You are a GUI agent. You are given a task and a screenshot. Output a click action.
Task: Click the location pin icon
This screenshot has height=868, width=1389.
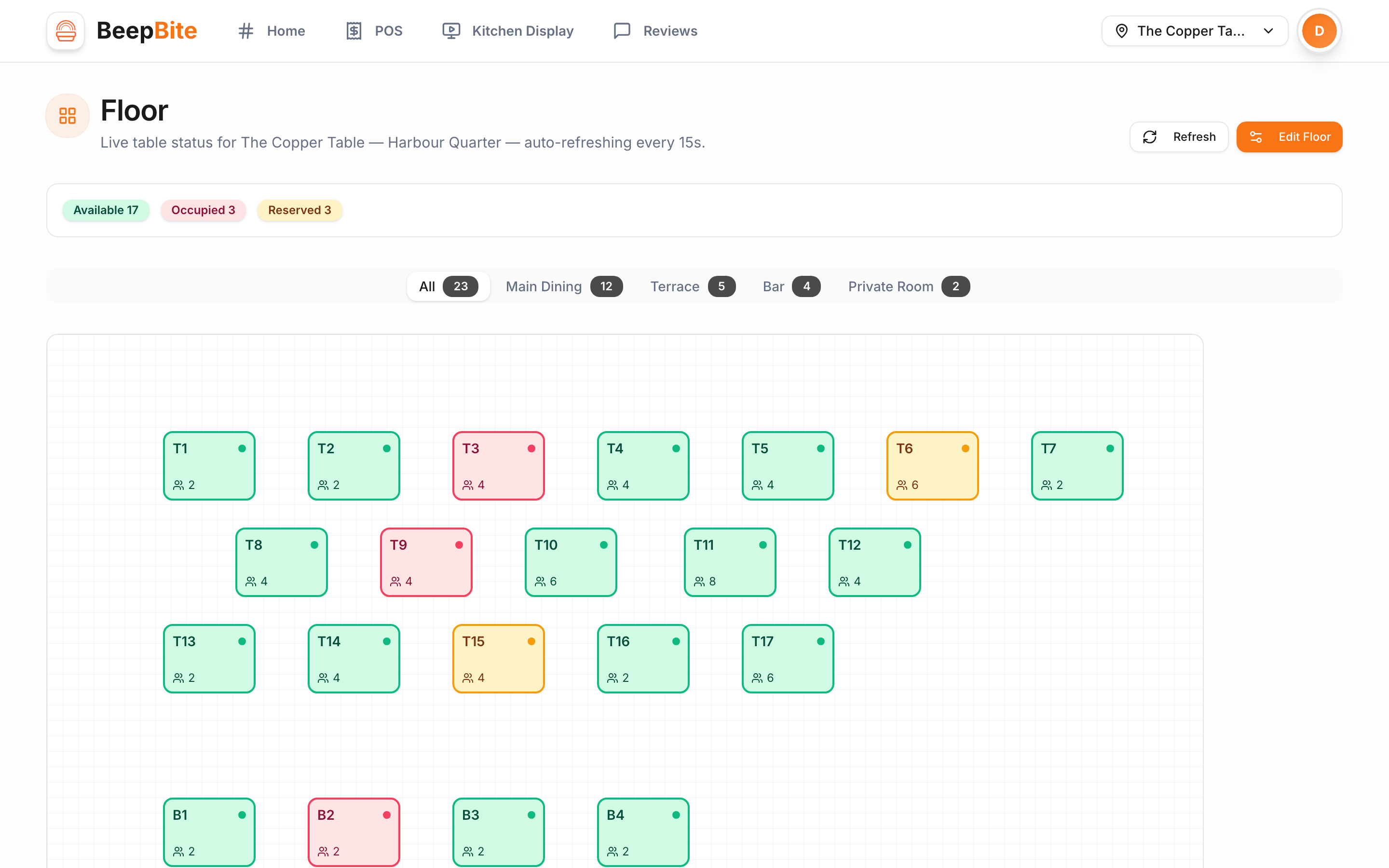(x=1121, y=31)
